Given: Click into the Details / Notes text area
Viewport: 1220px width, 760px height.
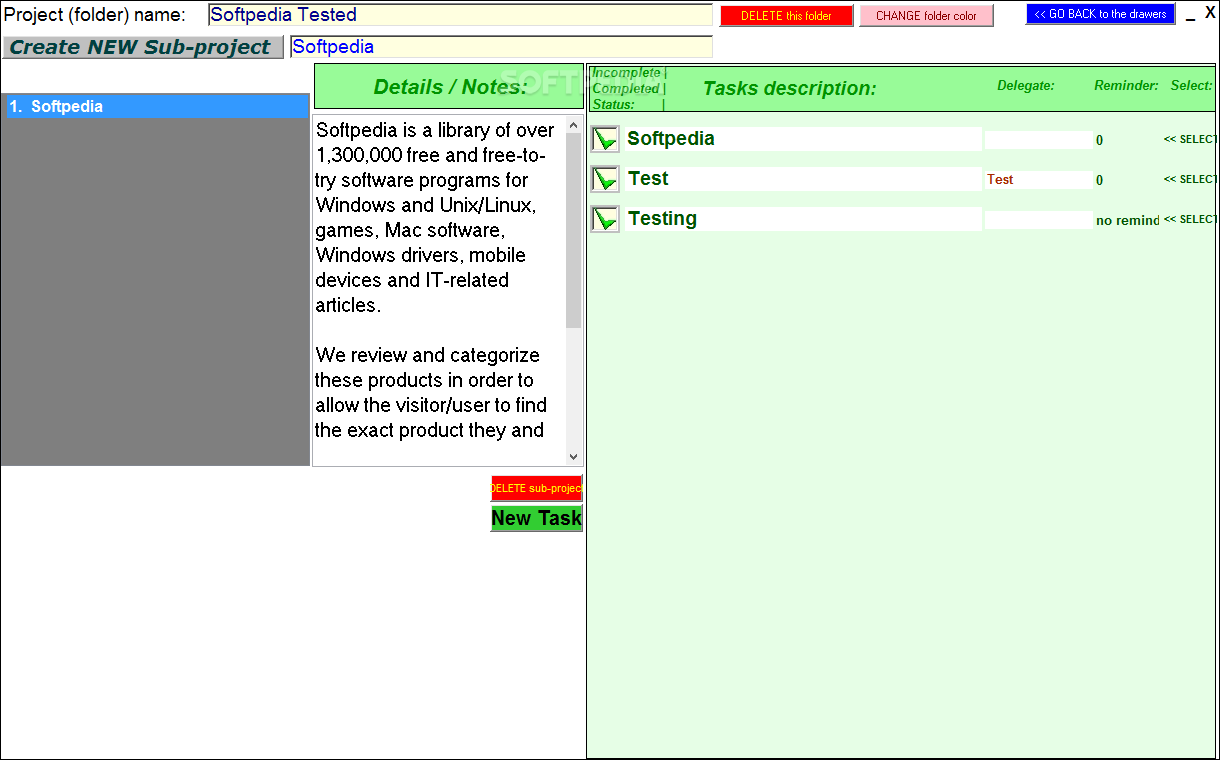Looking at the screenshot, I should [439, 291].
